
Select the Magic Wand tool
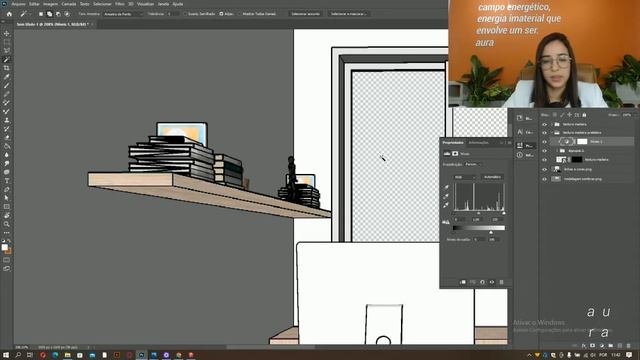click(7, 60)
